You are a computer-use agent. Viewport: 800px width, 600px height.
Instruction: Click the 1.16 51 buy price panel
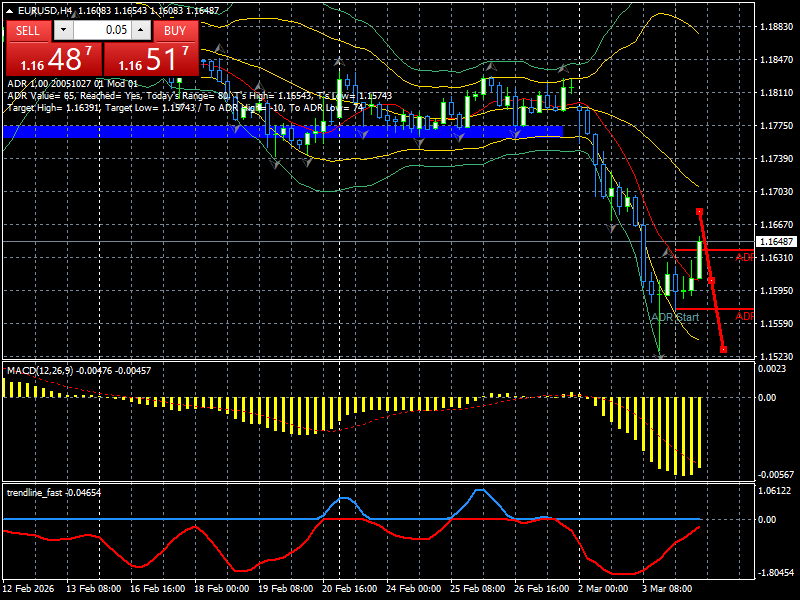[151, 59]
